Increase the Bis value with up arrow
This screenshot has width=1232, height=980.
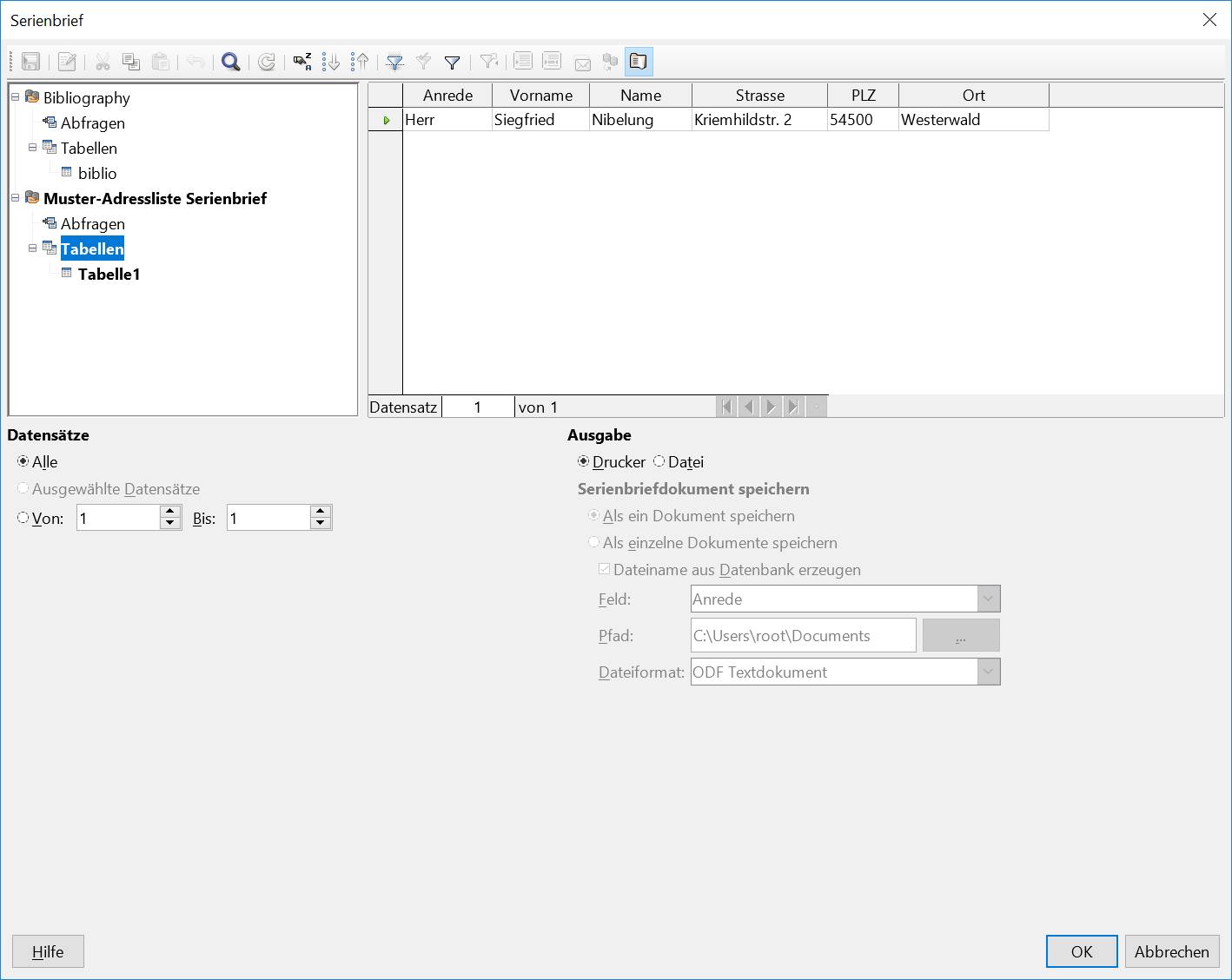click(x=321, y=512)
